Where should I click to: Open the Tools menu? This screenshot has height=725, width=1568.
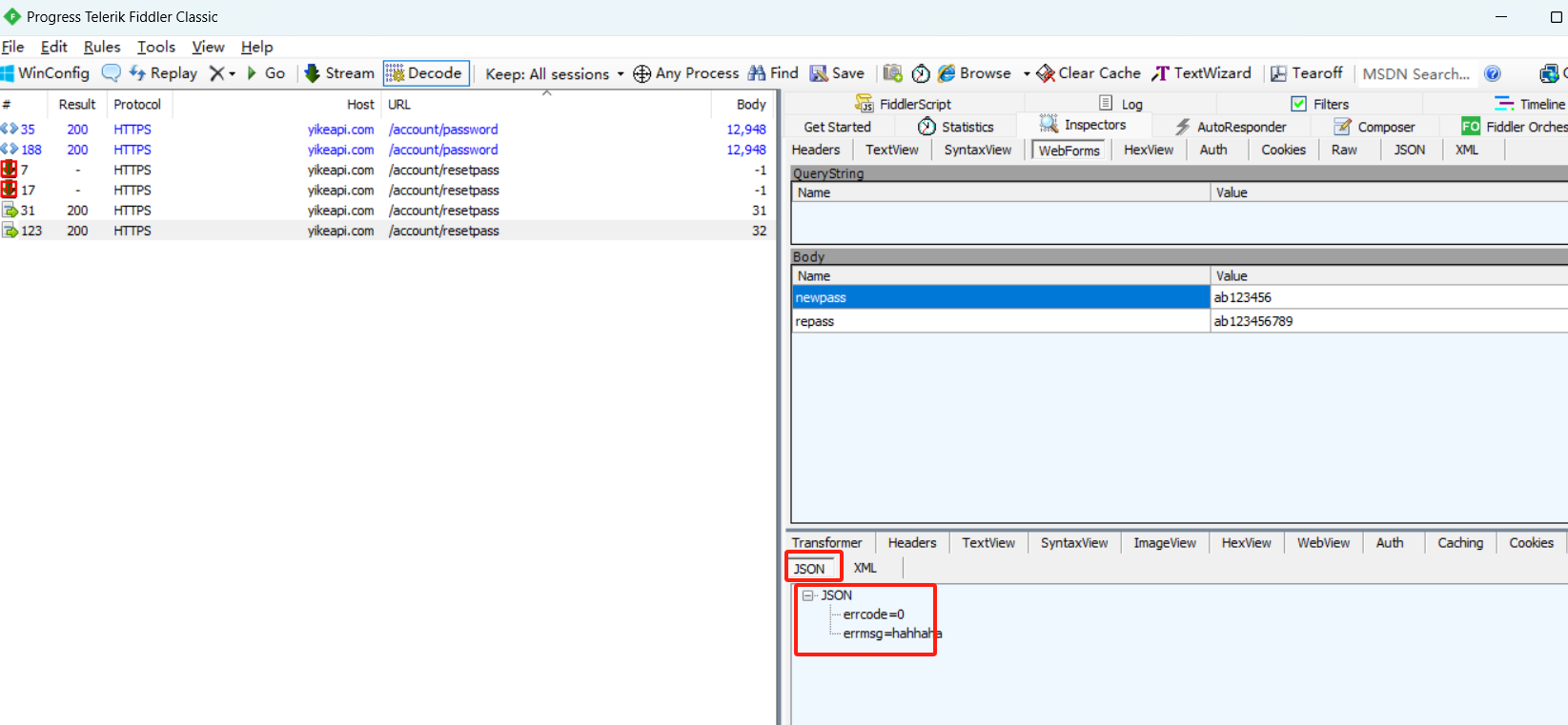(x=156, y=47)
